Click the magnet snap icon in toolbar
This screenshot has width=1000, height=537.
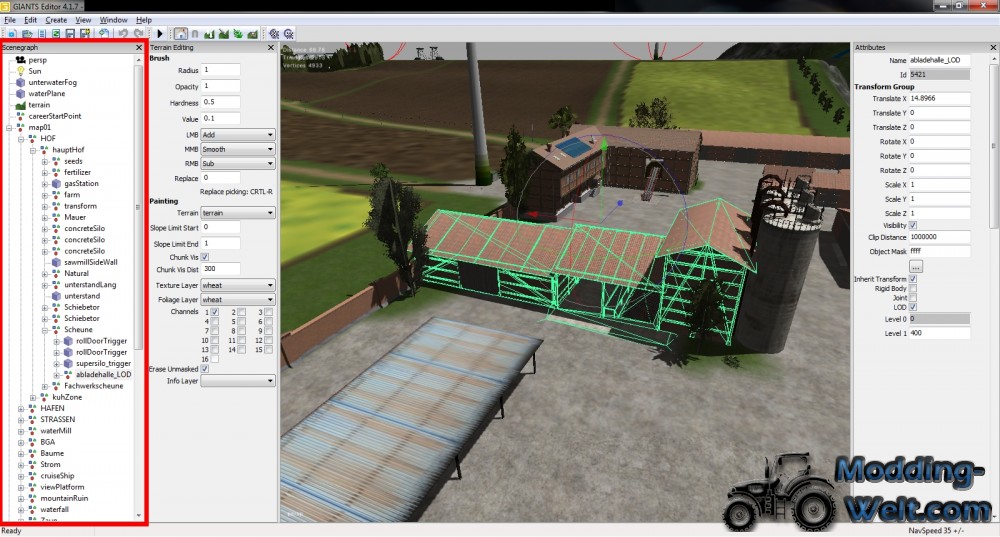[195, 34]
